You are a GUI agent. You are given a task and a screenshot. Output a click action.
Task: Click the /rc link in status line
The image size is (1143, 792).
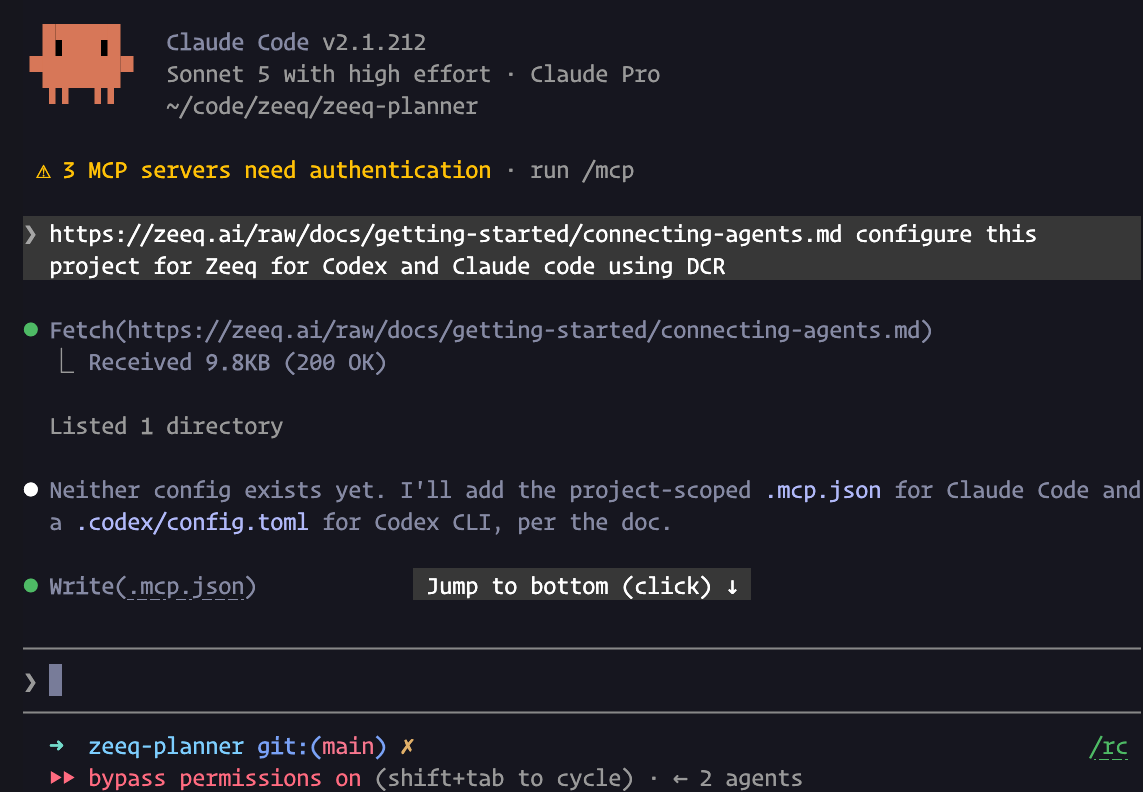click(x=1108, y=747)
